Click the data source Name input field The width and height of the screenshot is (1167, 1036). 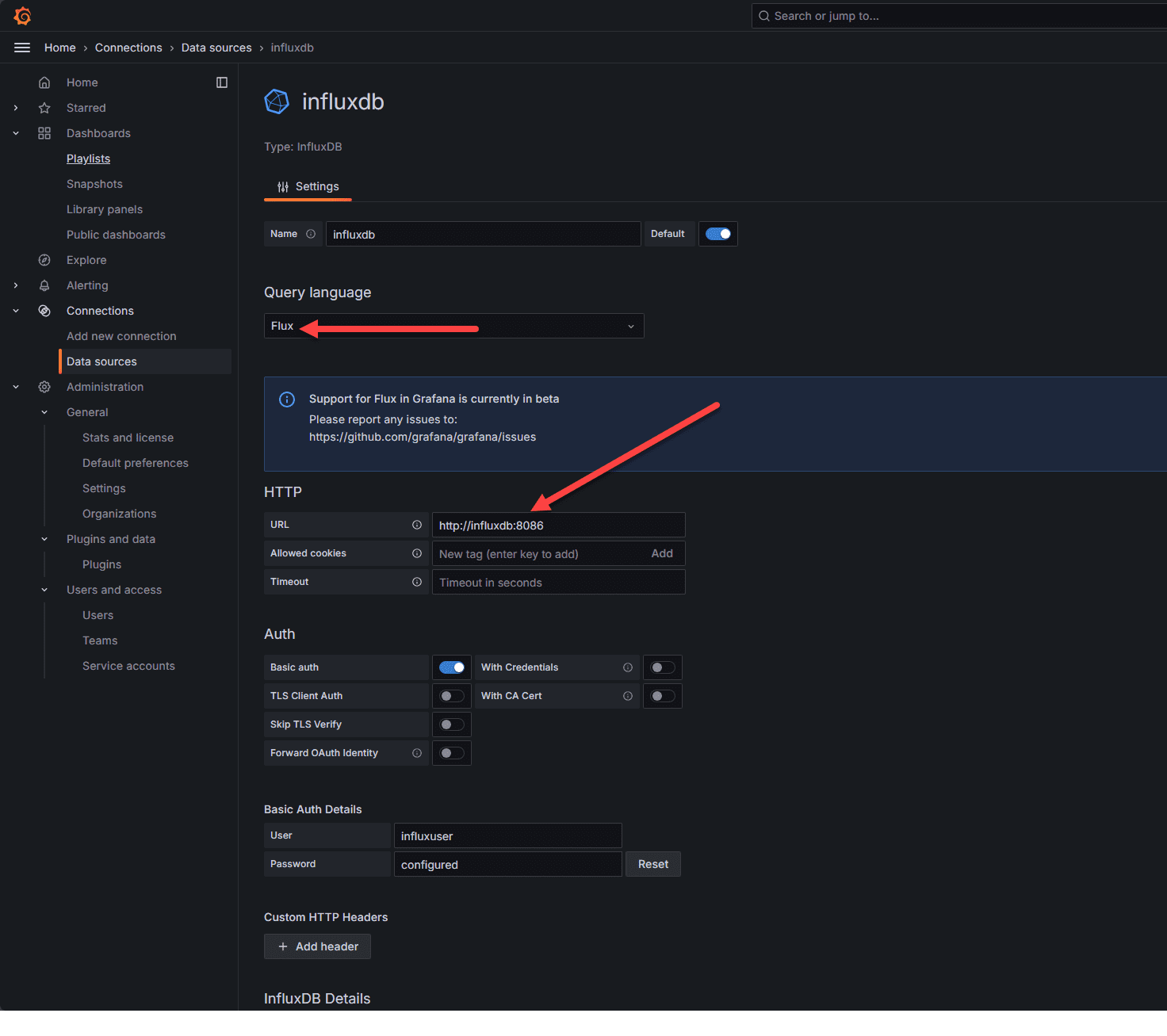[x=484, y=234]
